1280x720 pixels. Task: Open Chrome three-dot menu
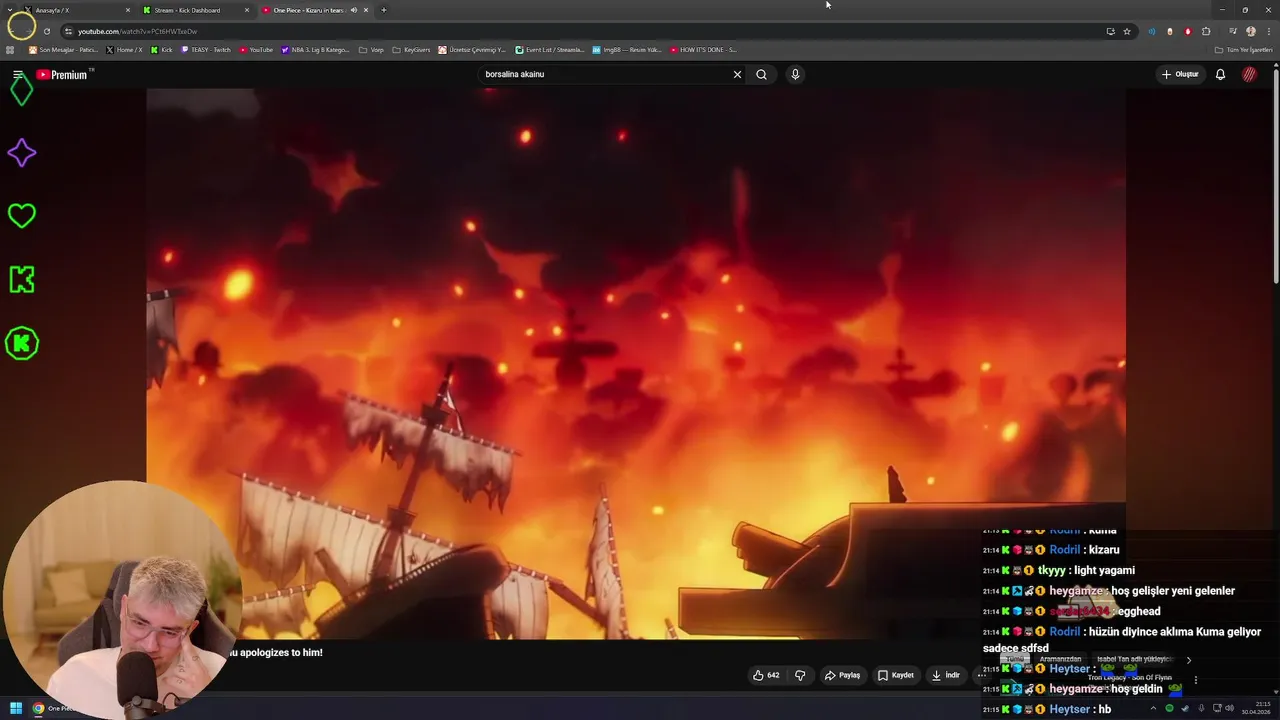(1268, 31)
